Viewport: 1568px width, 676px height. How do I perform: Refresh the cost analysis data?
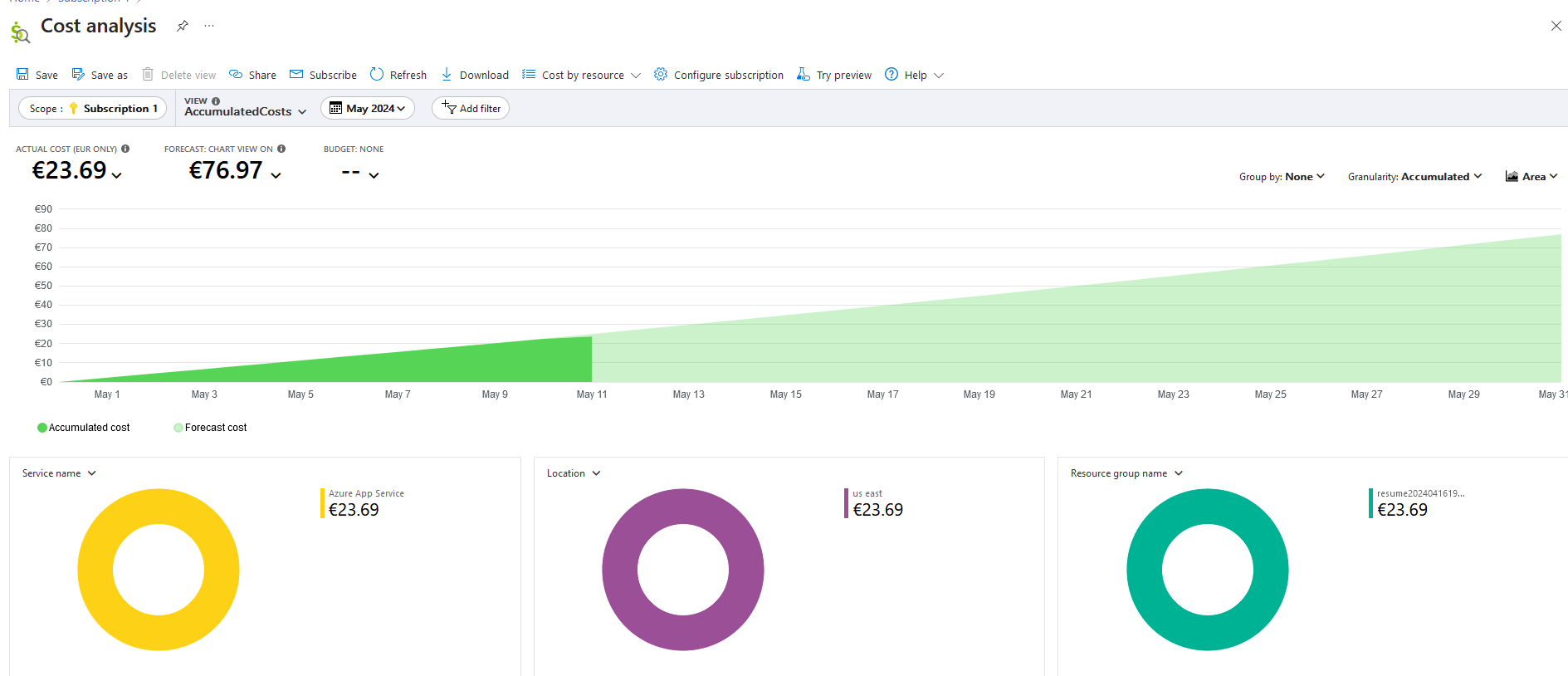point(398,75)
